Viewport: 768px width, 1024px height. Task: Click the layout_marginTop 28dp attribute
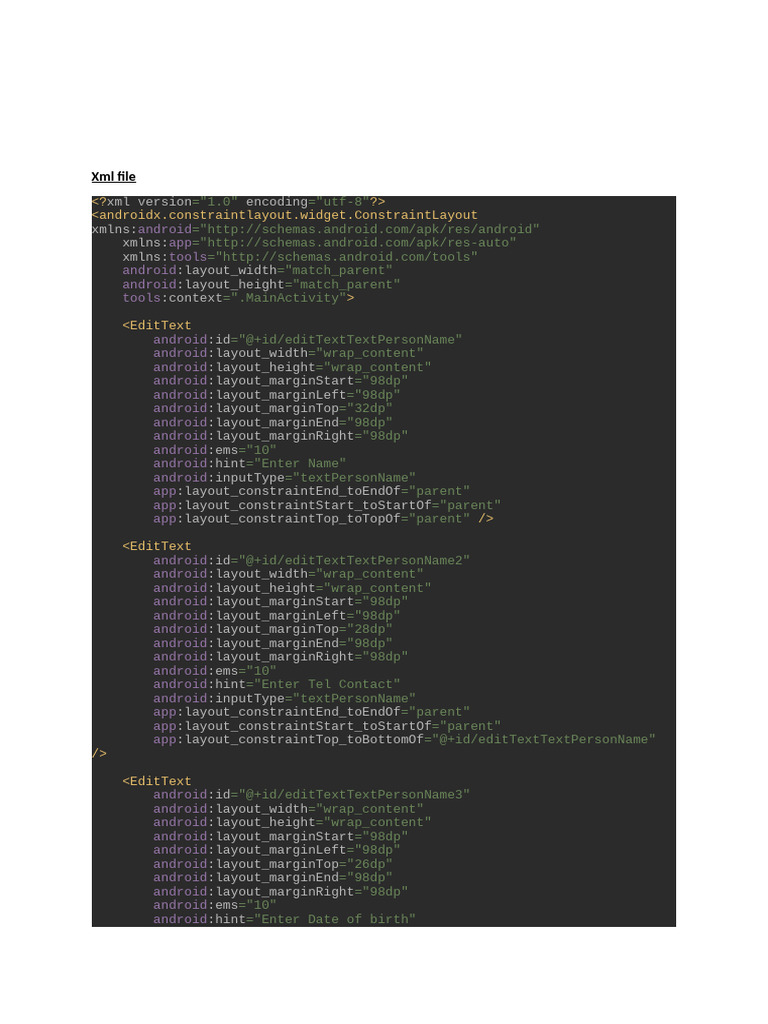[273, 629]
